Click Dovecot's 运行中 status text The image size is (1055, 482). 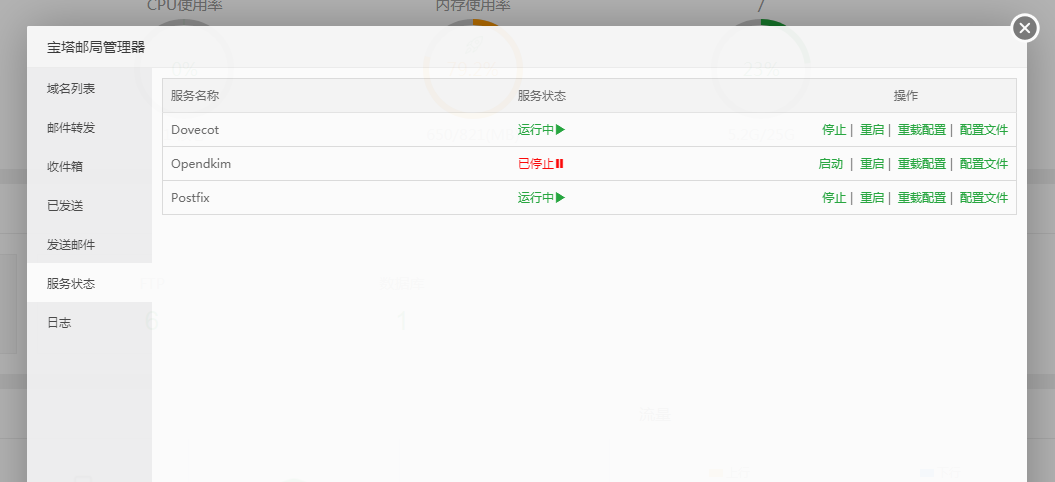pyautogui.click(x=536, y=130)
